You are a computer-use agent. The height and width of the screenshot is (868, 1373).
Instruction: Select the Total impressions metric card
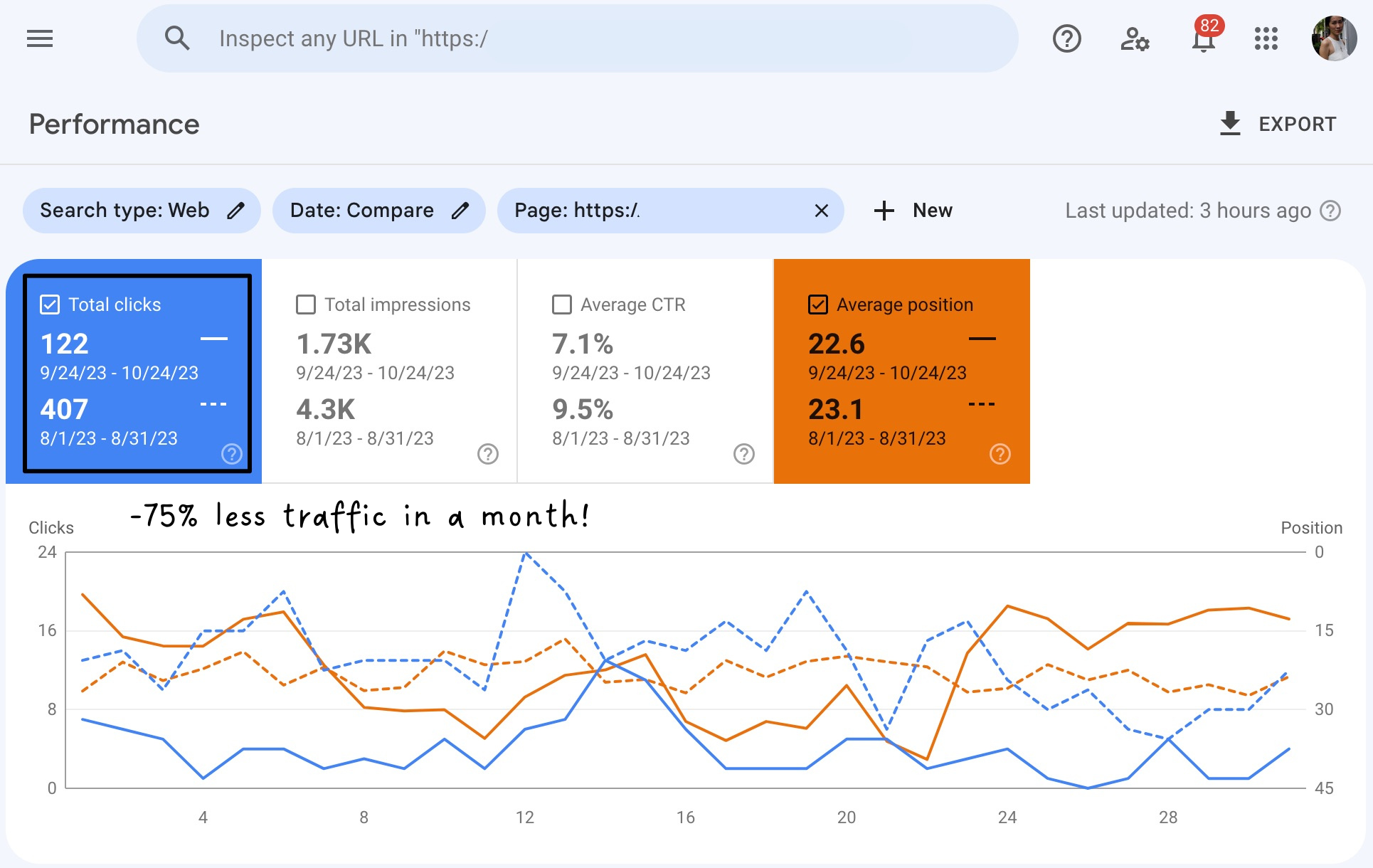tap(389, 371)
